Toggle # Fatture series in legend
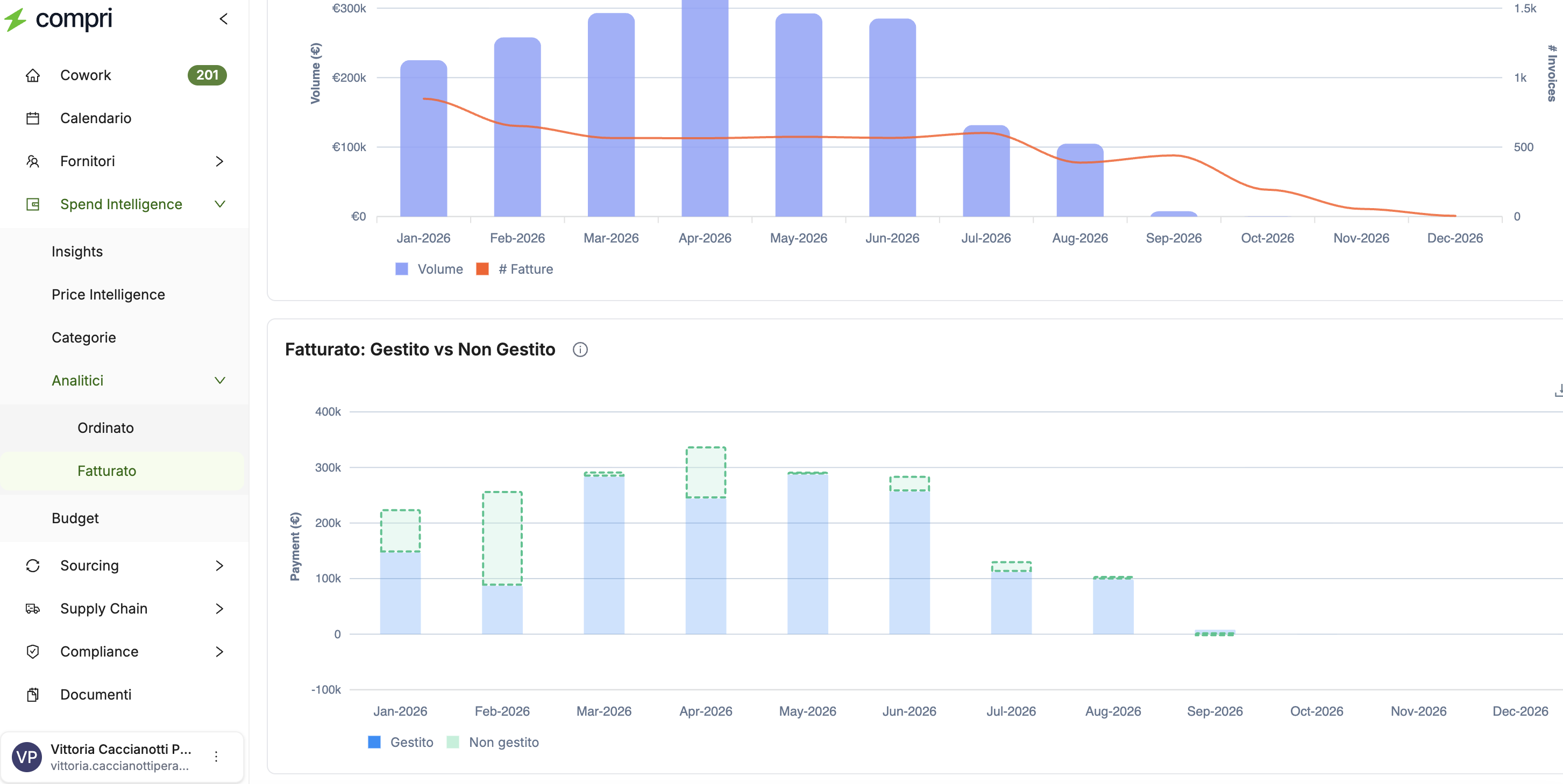Image resolution: width=1563 pixels, height=784 pixels. pos(515,269)
